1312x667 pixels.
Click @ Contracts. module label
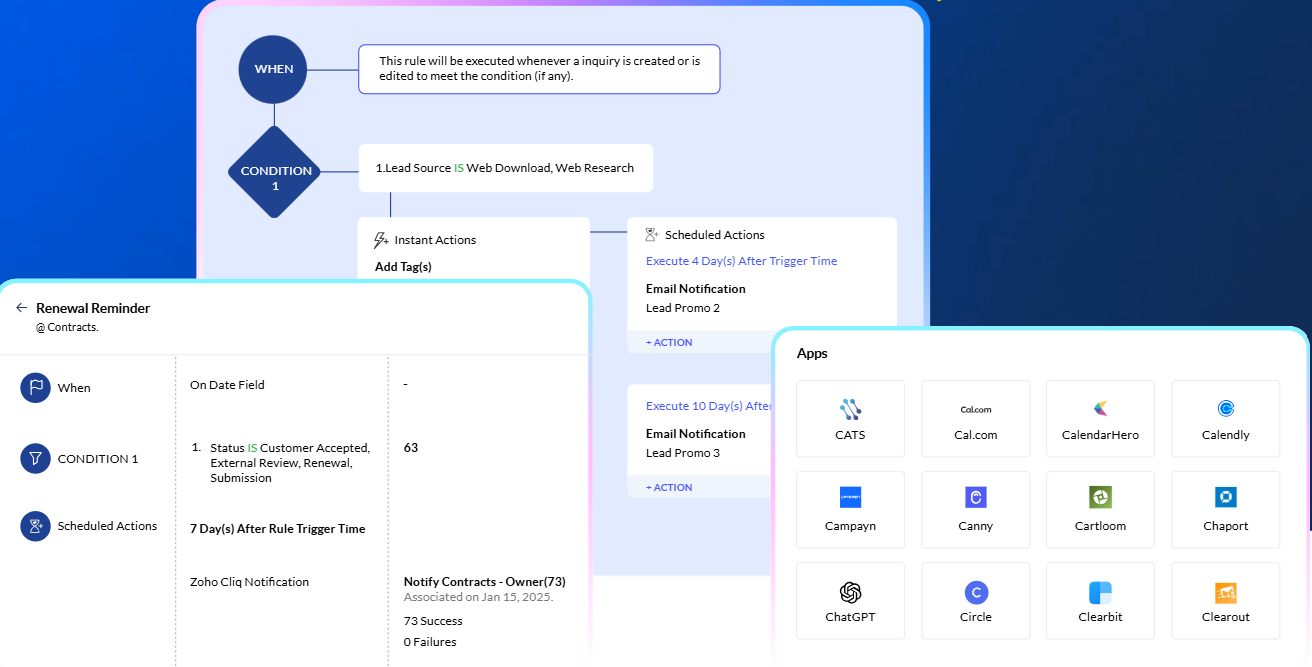(67, 327)
